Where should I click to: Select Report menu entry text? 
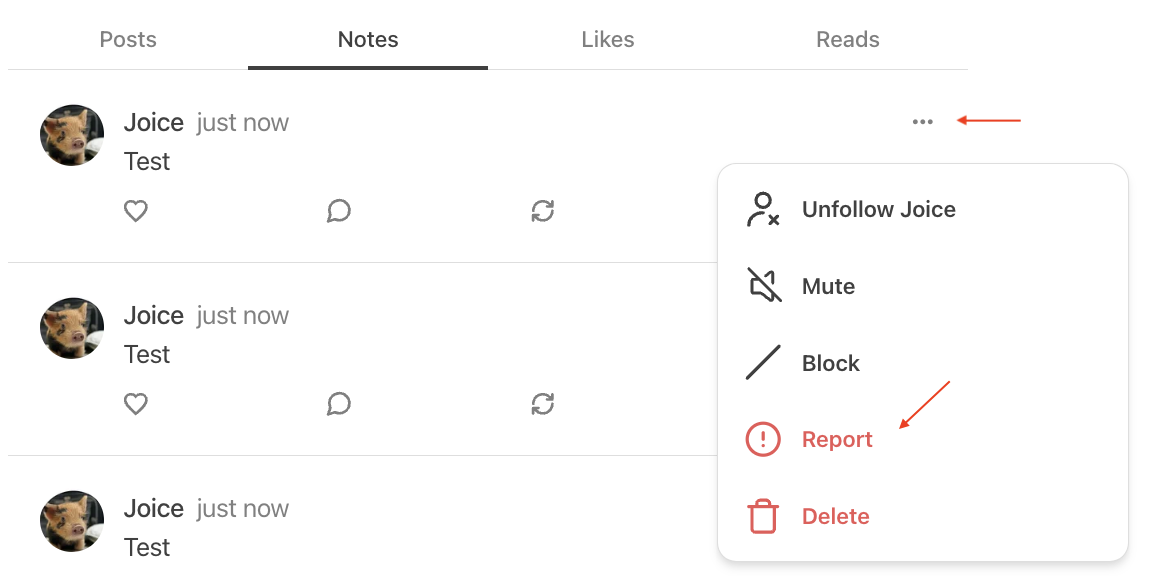[x=837, y=439]
